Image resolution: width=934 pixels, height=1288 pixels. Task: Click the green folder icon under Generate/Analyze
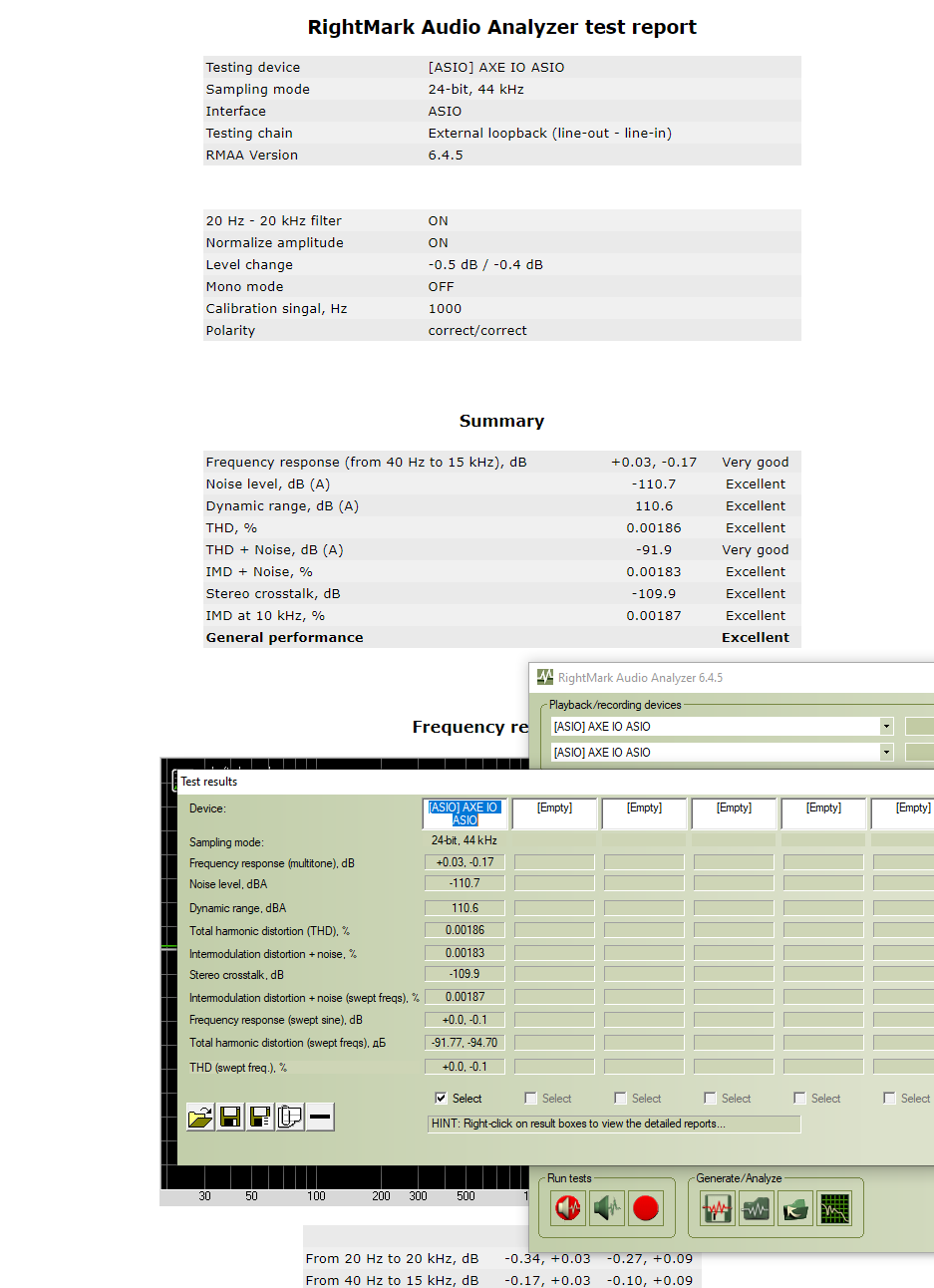[795, 1209]
